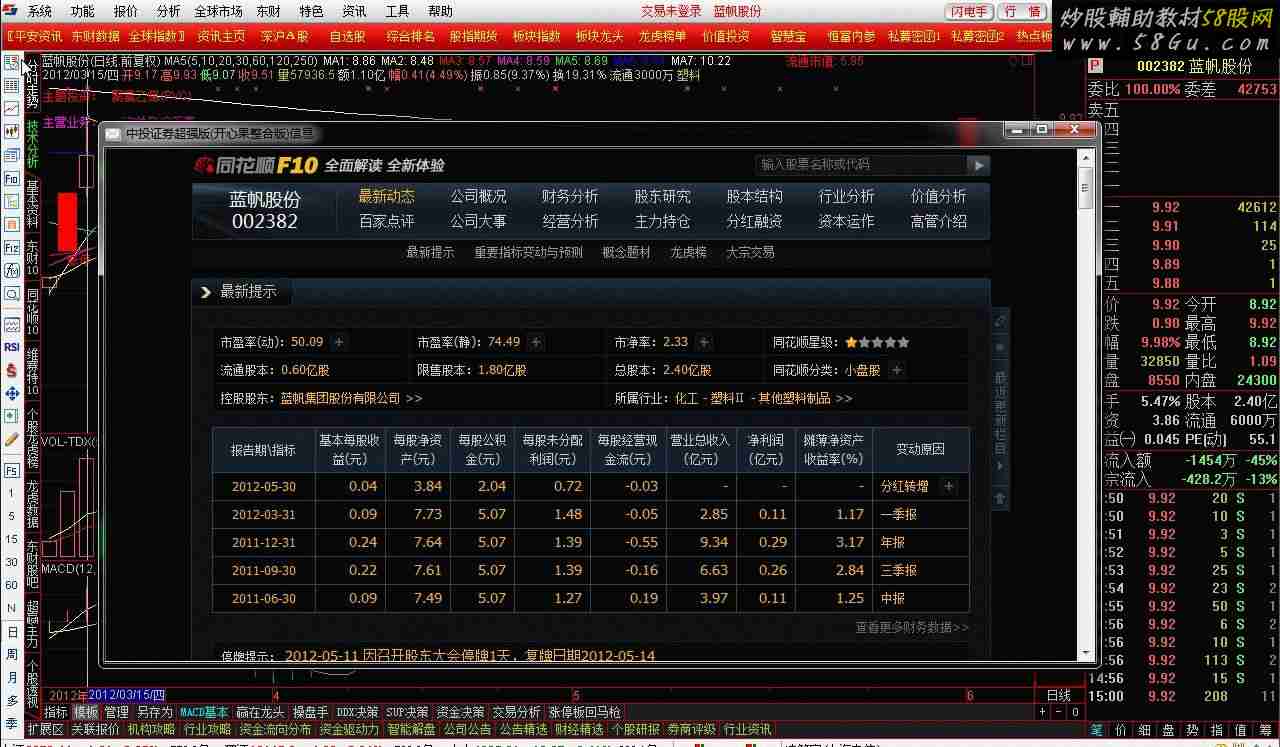Click the search arrow button in F10 box

[978, 165]
